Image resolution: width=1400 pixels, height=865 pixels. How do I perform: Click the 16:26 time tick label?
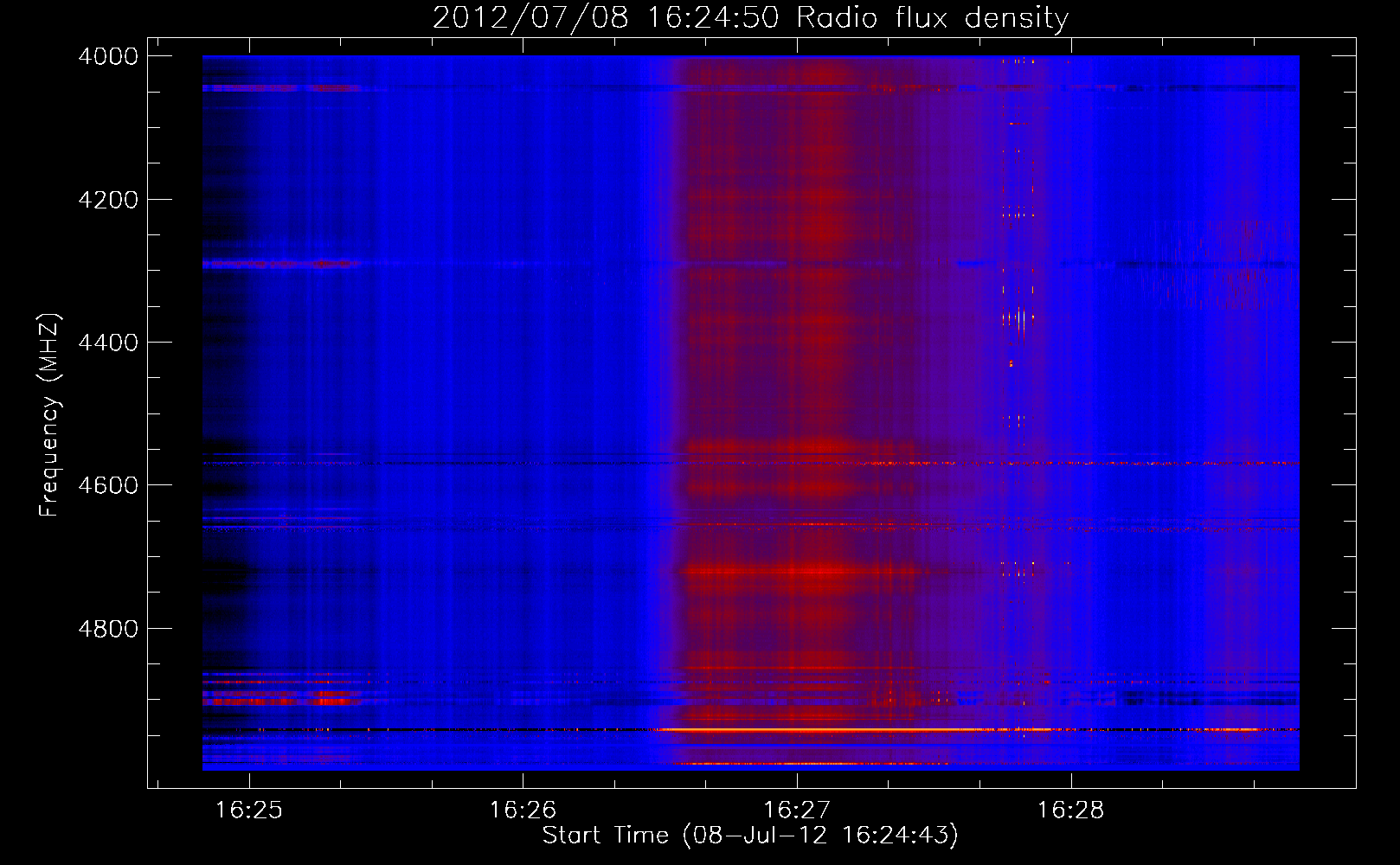coord(523,810)
